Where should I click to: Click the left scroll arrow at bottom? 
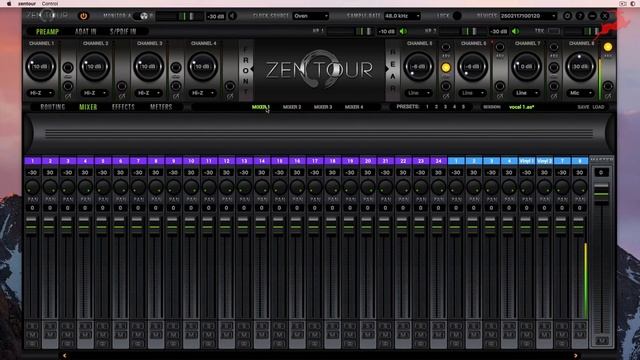coord(64,356)
